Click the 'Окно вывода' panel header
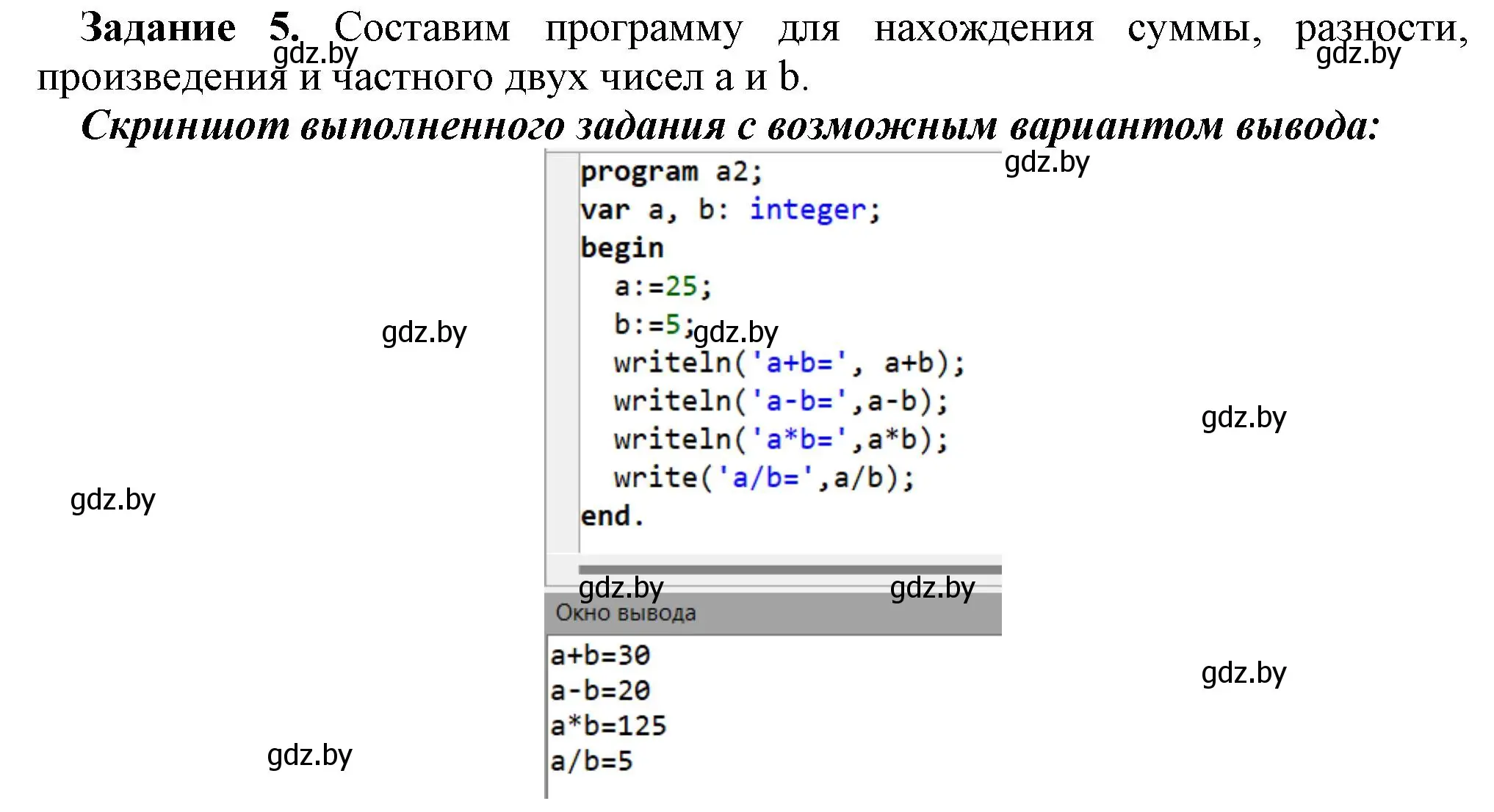This screenshot has width=1494, height=812. pyautogui.click(x=773, y=613)
